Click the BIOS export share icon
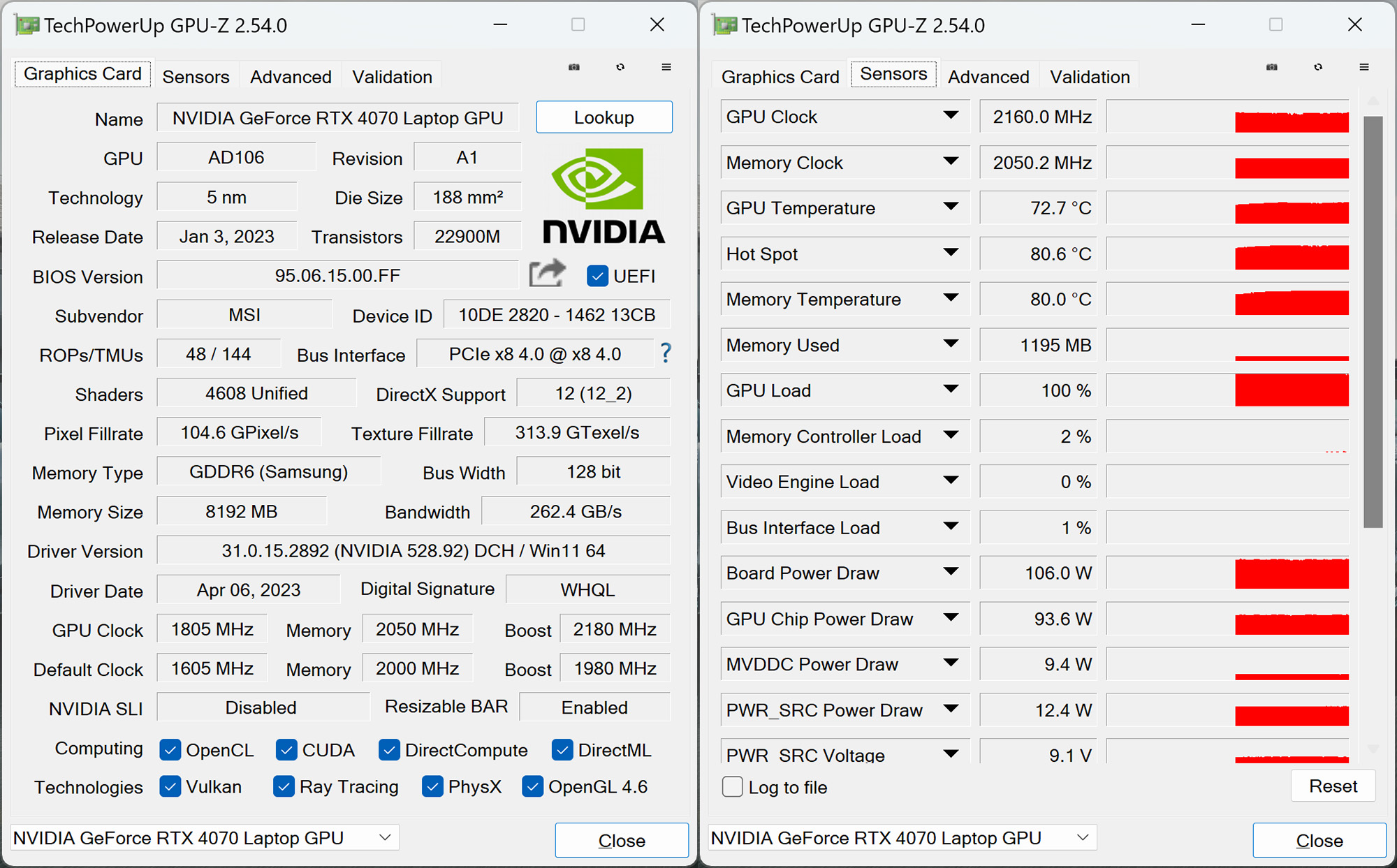 (548, 273)
